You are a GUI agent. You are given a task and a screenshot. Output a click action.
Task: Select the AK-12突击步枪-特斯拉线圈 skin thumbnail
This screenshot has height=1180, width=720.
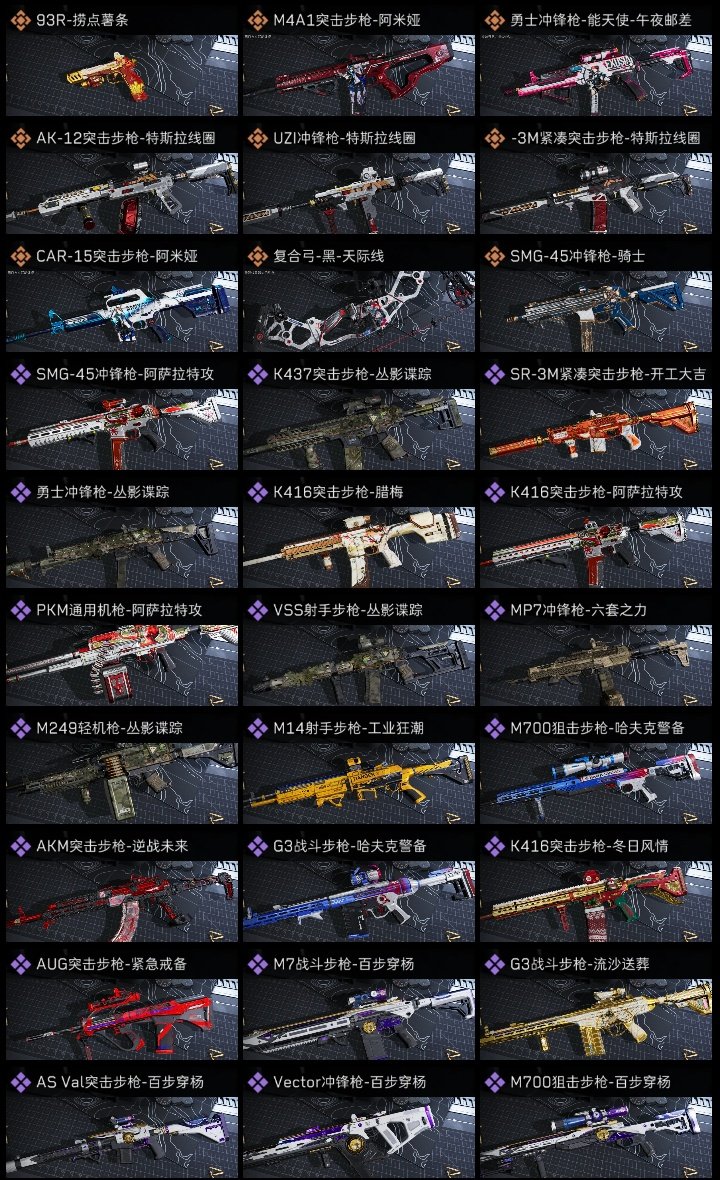coord(122,193)
